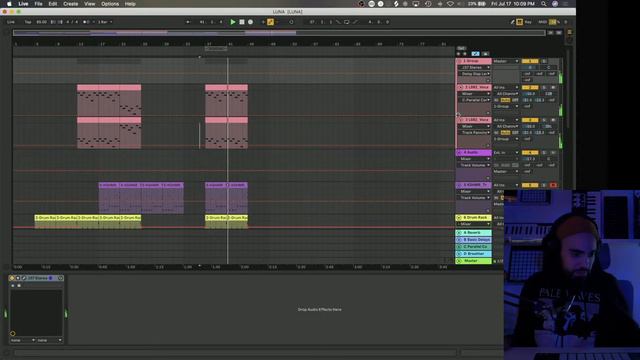Unfold the 6 Drum Rack track
Image resolution: width=640 pixels, height=360 pixels.
(x=459, y=218)
